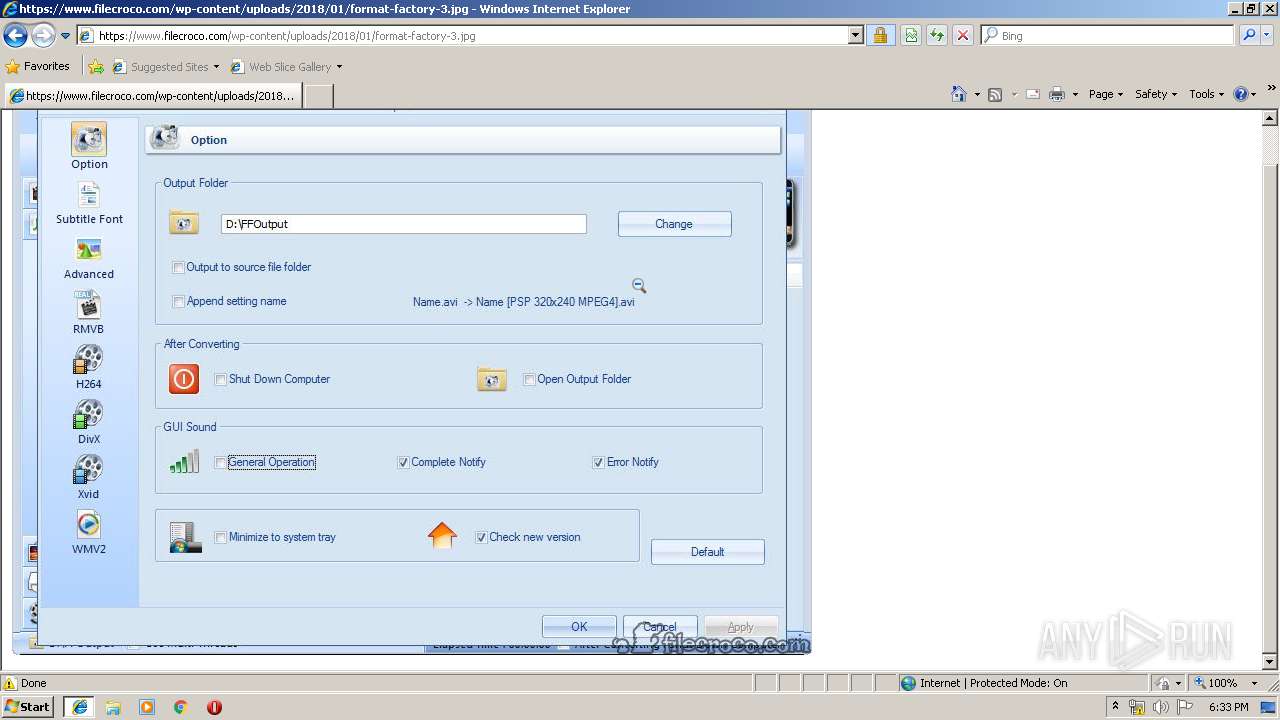
Task: Click OK in the Option dialog
Action: click(579, 627)
